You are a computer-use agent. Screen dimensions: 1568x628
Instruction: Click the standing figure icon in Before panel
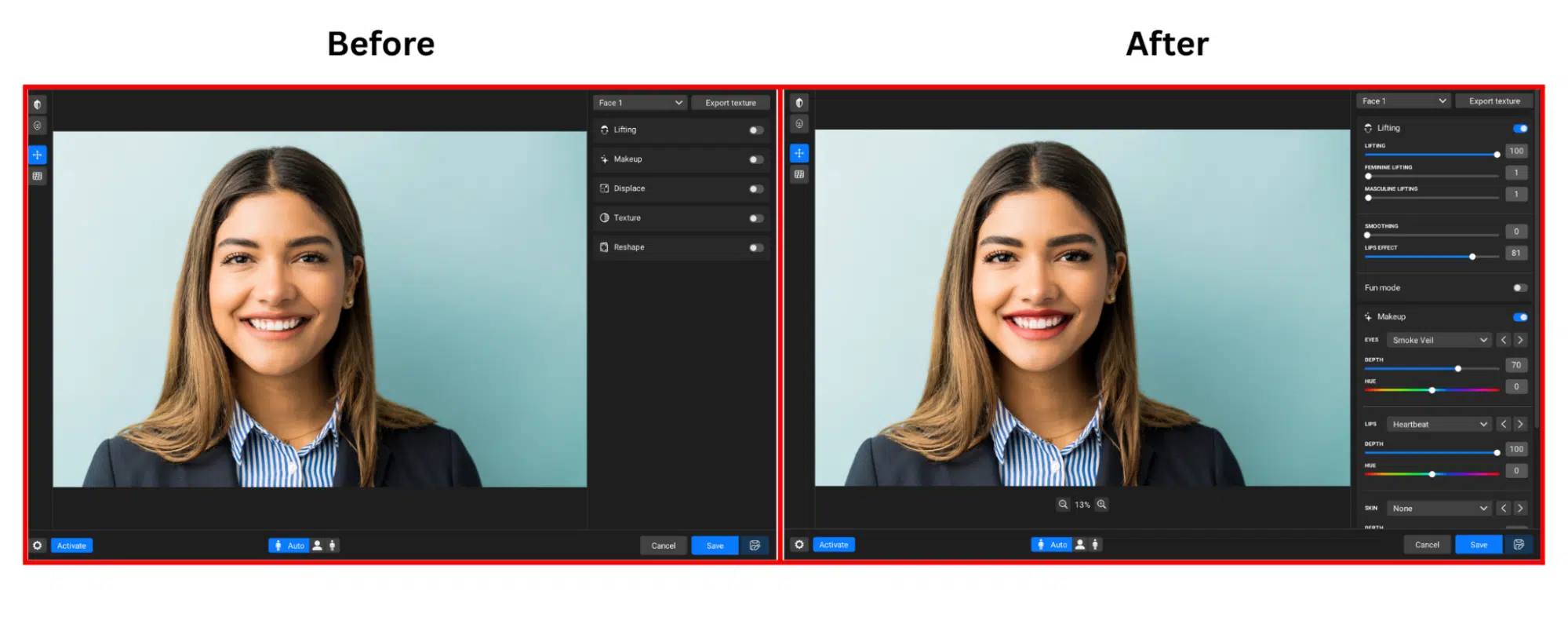[x=333, y=546]
